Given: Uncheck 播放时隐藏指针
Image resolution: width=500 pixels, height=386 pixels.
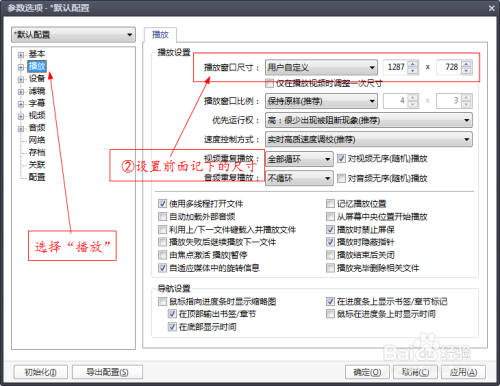Looking at the screenshot, I should [330, 242].
